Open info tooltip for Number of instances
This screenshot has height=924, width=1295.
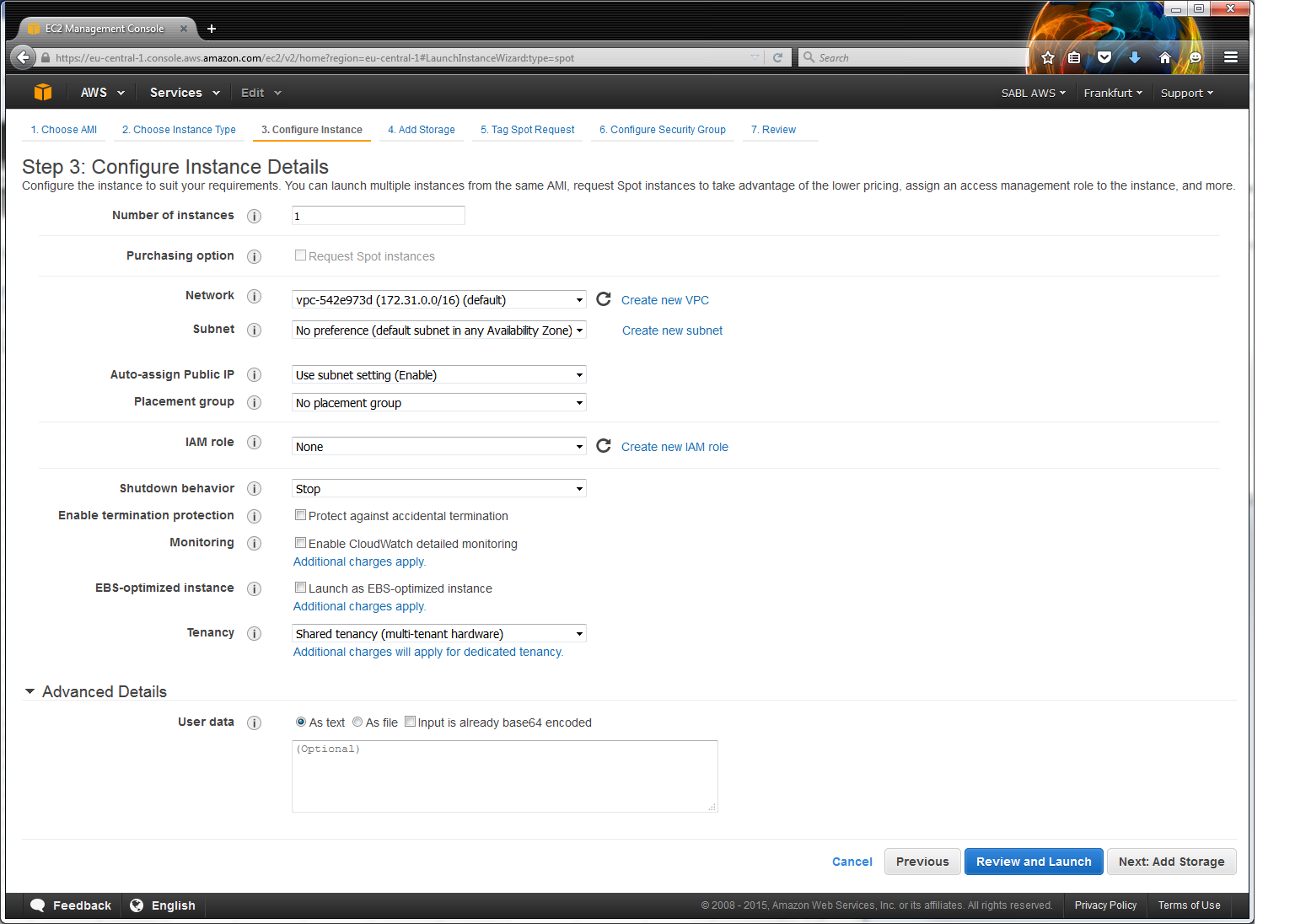254,216
